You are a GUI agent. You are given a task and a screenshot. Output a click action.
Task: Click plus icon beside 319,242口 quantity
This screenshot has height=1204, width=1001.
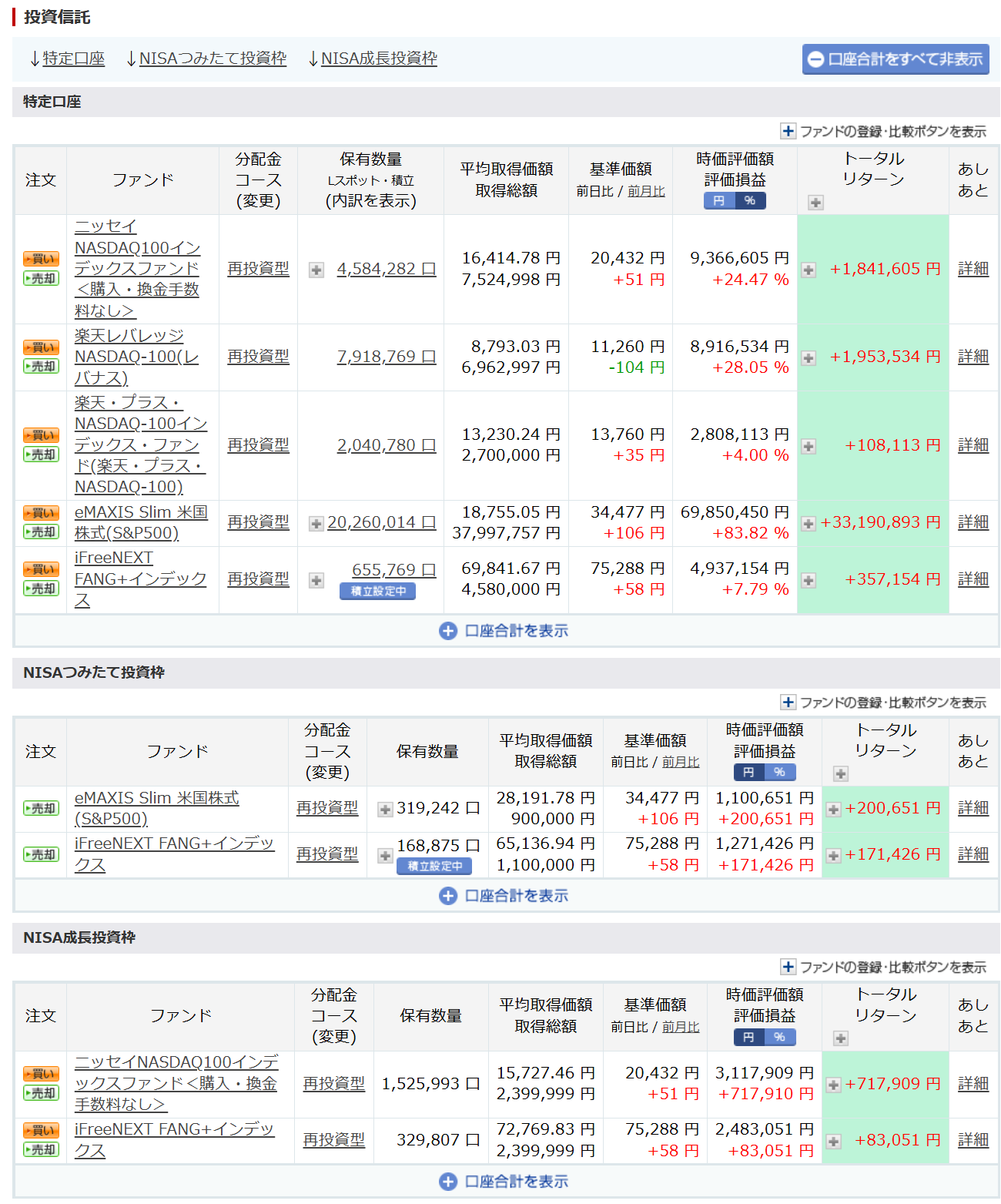tap(385, 810)
